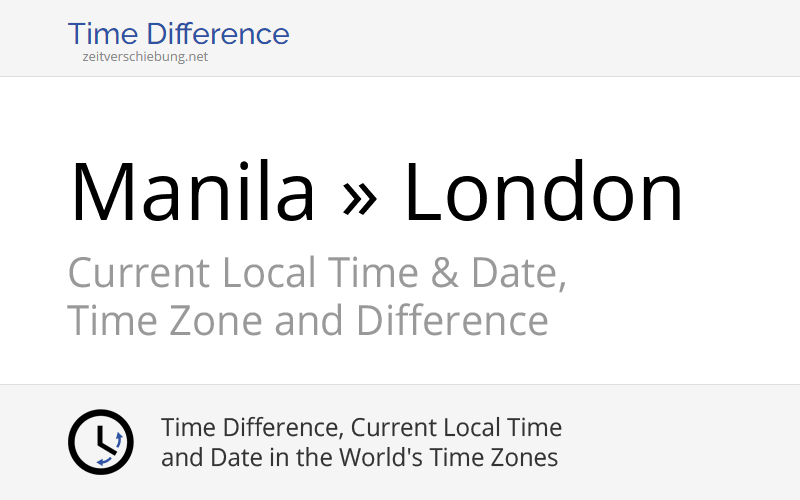The height and width of the screenshot is (500, 800).
Task: Select the word "Manila" in the heading
Action: pos(192,192)
